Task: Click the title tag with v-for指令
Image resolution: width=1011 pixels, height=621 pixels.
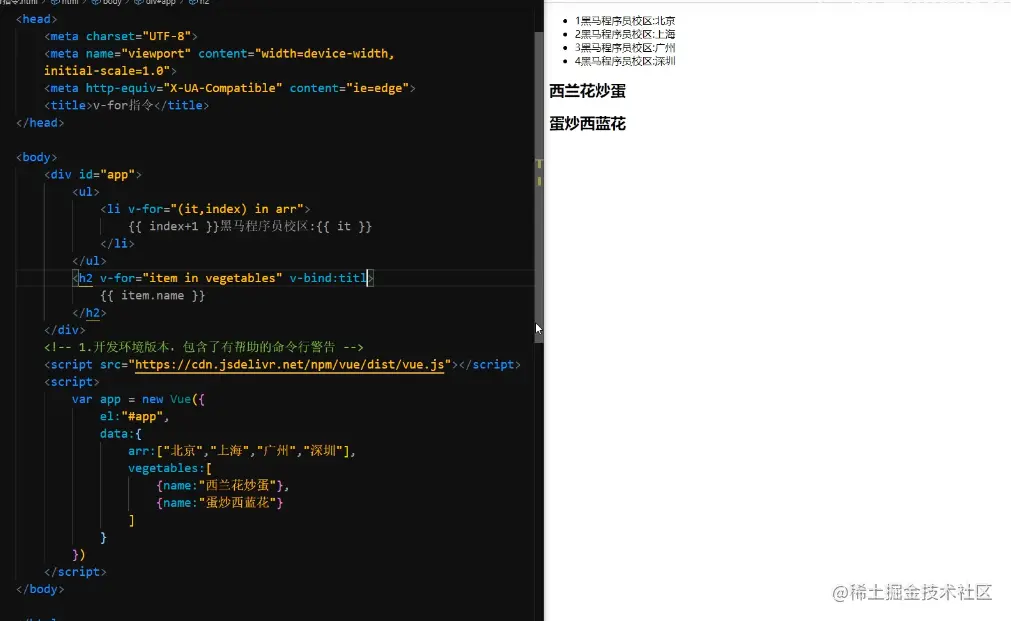Action: [126, 105]
